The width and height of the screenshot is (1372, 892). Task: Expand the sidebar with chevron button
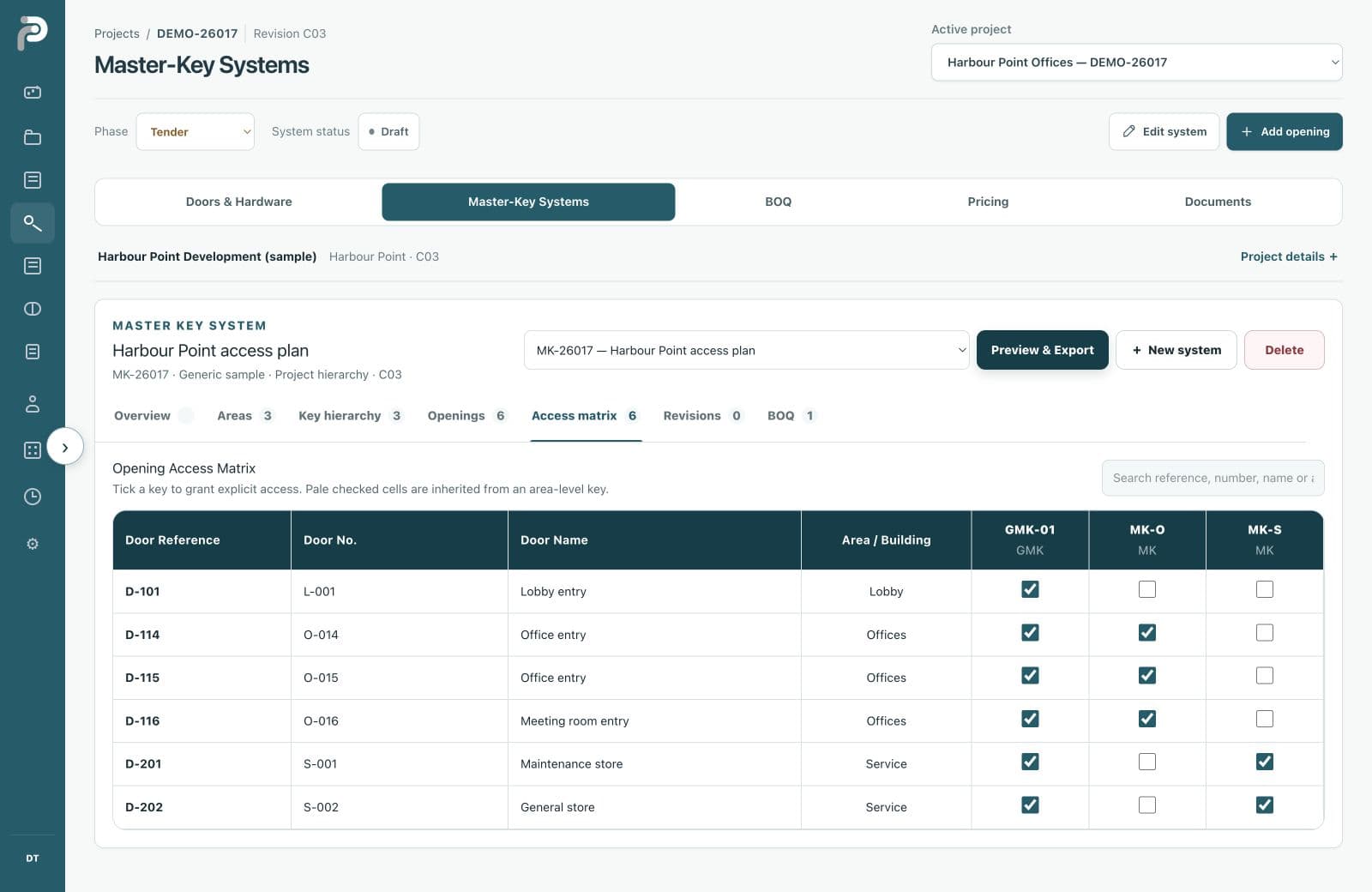(x=65, y=447)
